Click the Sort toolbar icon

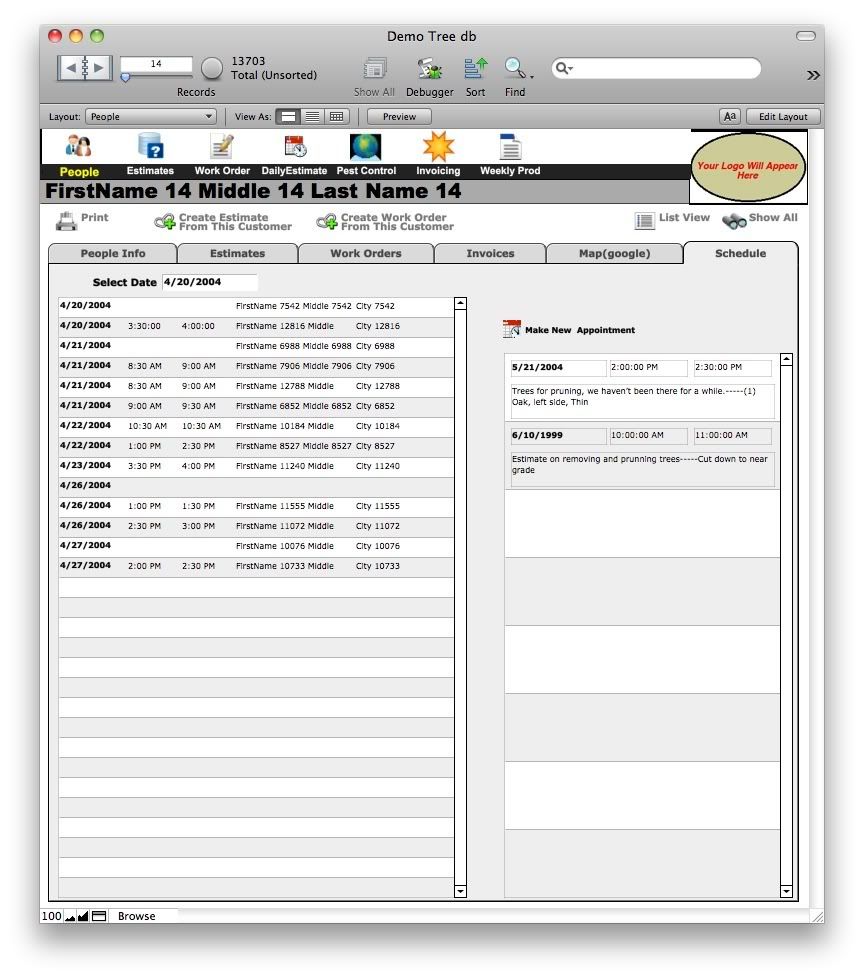point(475,68)
